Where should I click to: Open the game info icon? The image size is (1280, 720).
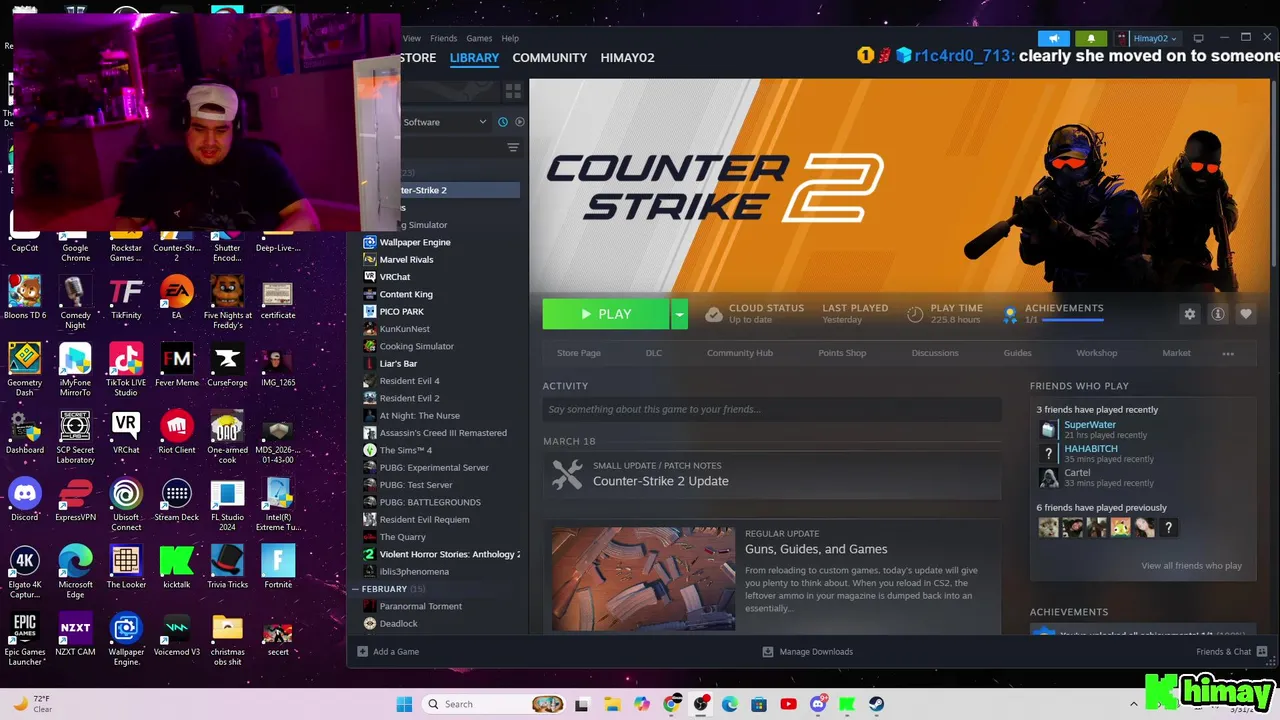[x=1218, y=314]
